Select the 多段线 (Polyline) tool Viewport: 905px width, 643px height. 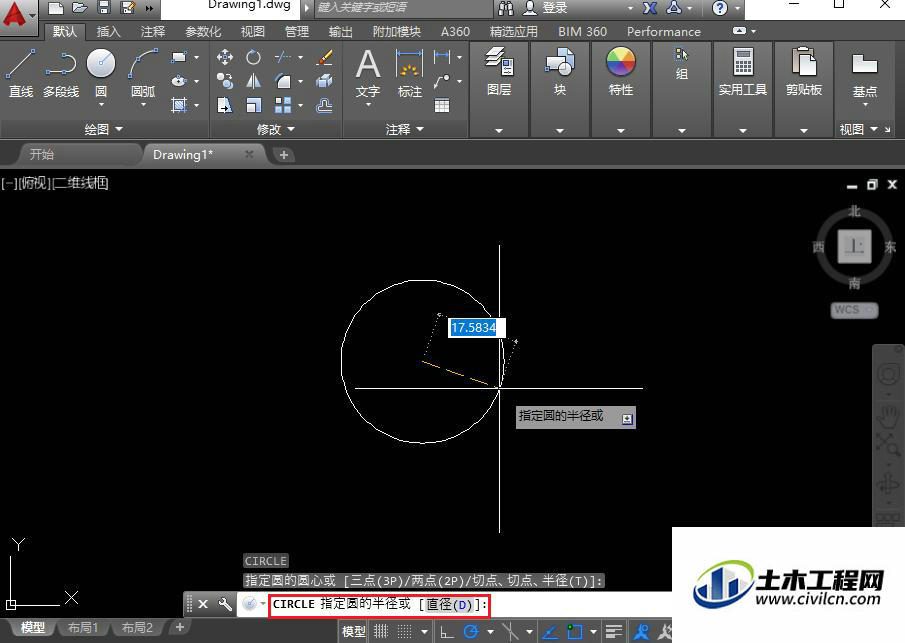click(x=61, y=73)
